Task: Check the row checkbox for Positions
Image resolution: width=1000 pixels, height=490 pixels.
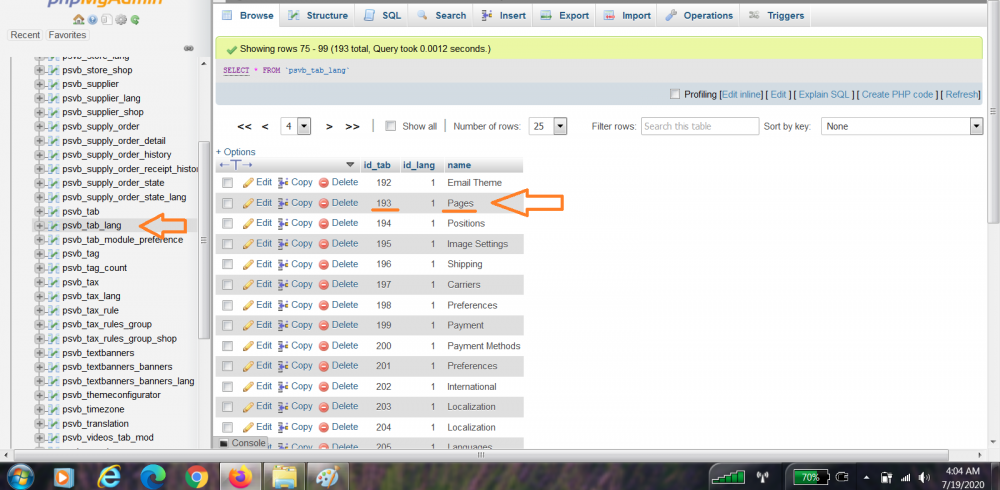Action: coord(227,223)
